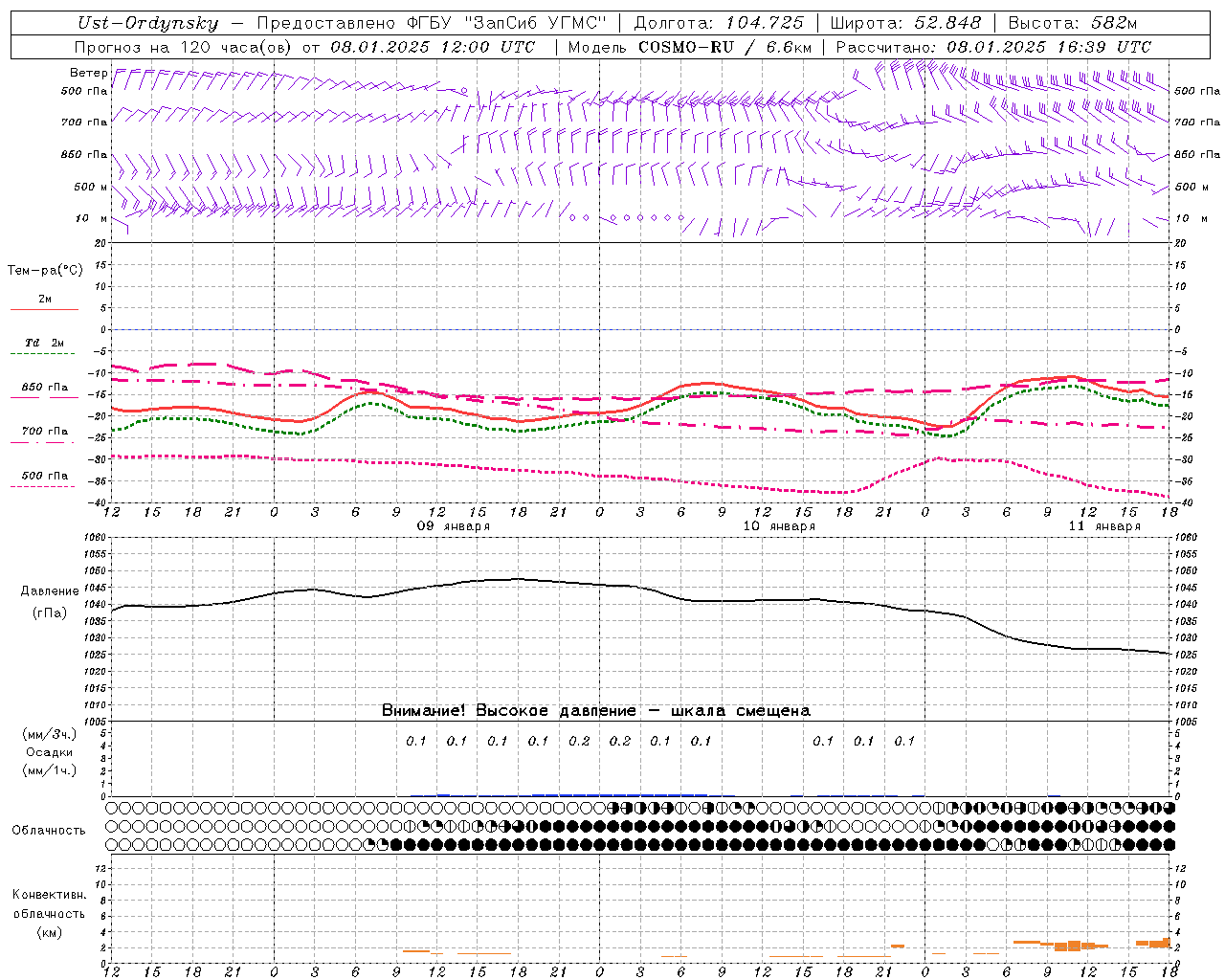Select 'Прогноз на 120 часа(ов)' forecast header text
The image size is (1225, 980).
[185, 47]
